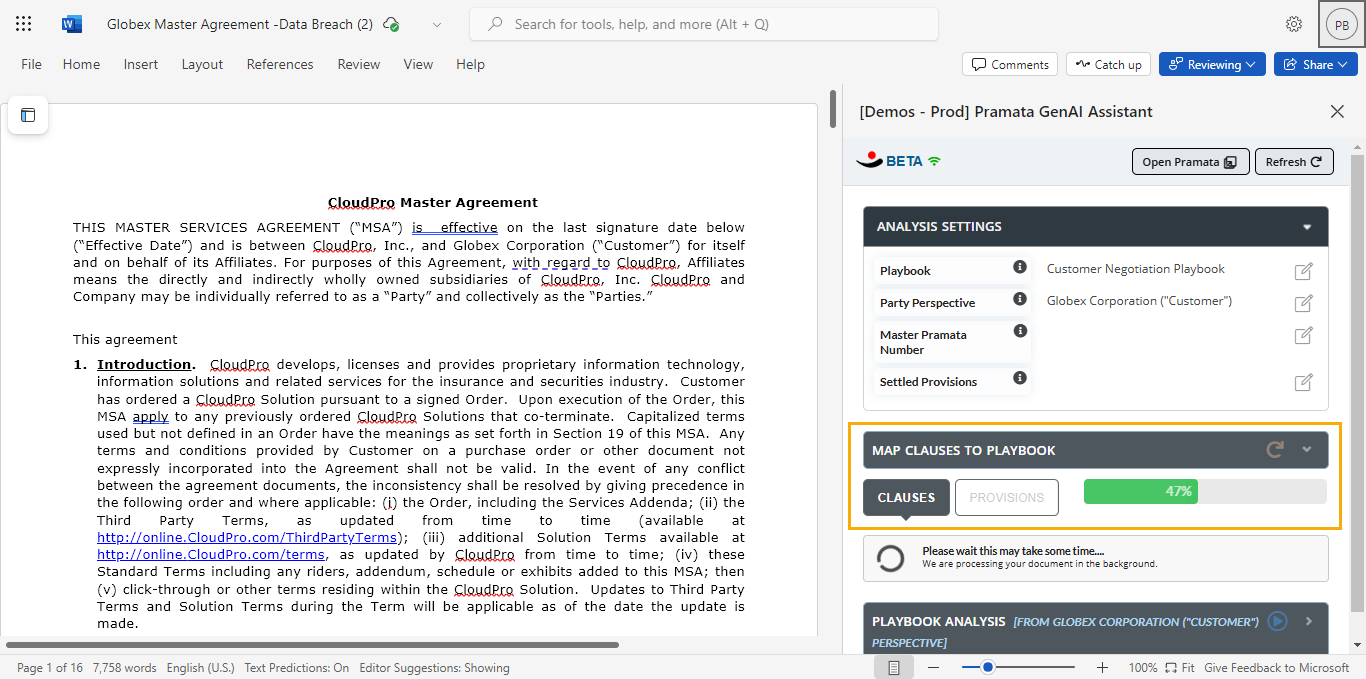Open the settings gear
The image size is (1366, 679).
1294,24
